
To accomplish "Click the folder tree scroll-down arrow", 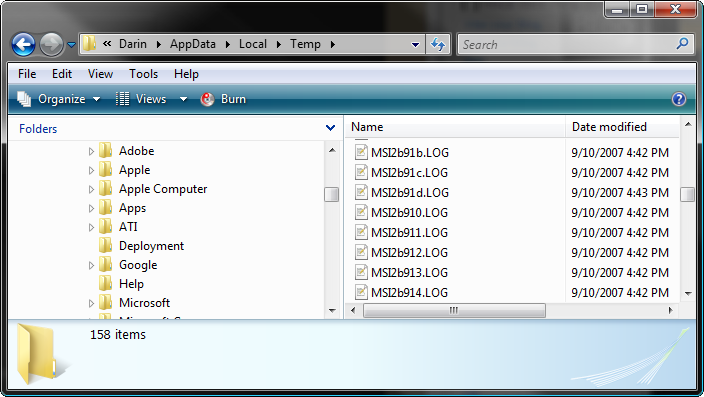I will click(332, 310).
